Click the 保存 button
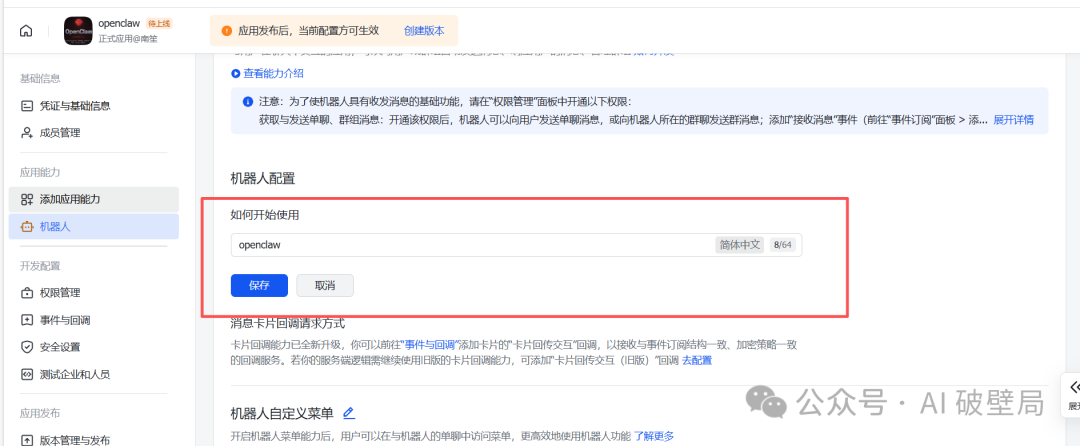The width and height of the screenshot is (1080, 446). [x=259, y=286]
